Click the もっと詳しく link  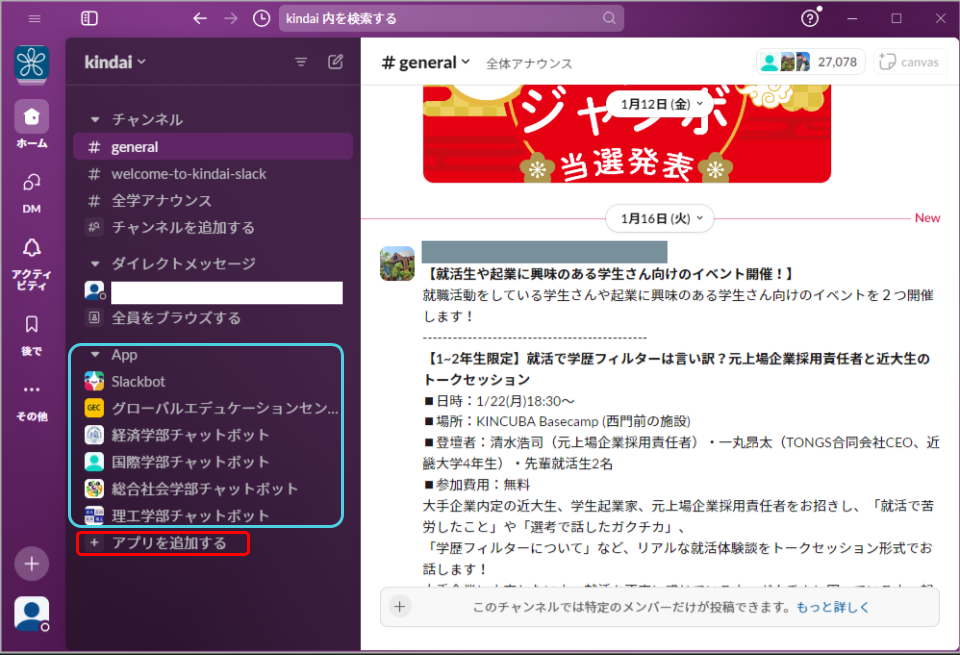(x=832, y=607)
